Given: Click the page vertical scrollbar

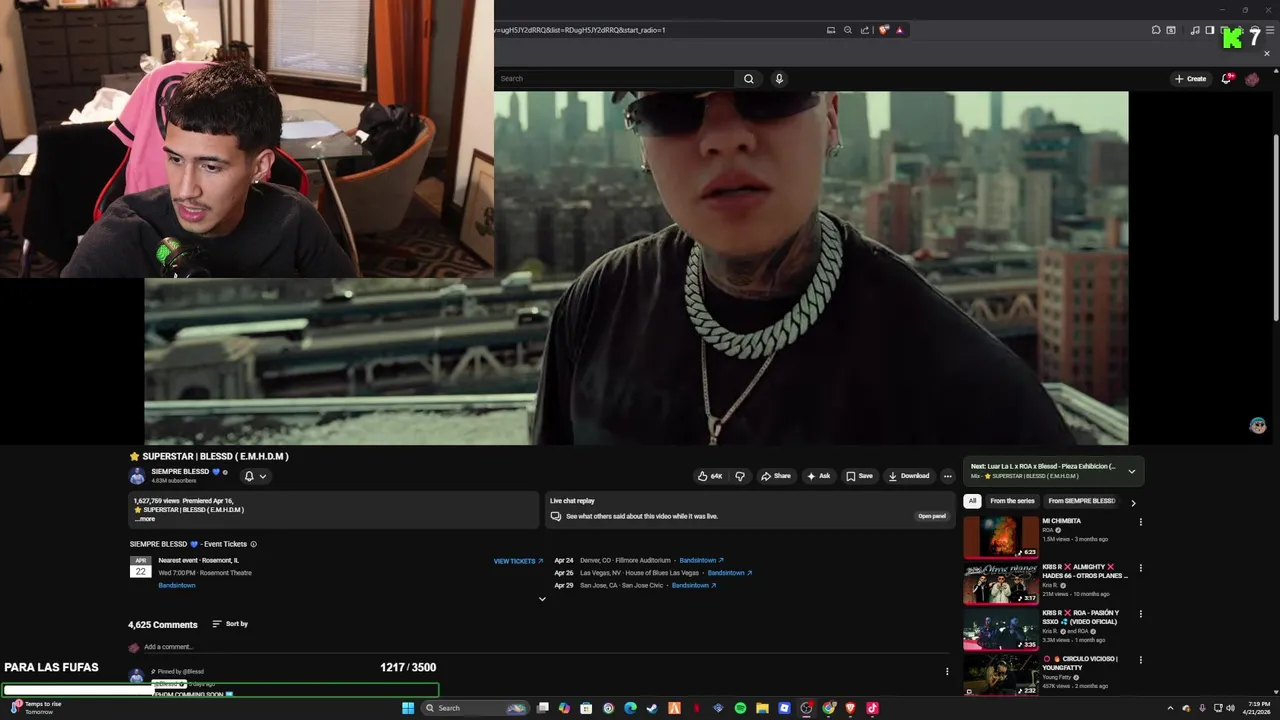Looking at the screenshot, I should tap(1275, 228).
